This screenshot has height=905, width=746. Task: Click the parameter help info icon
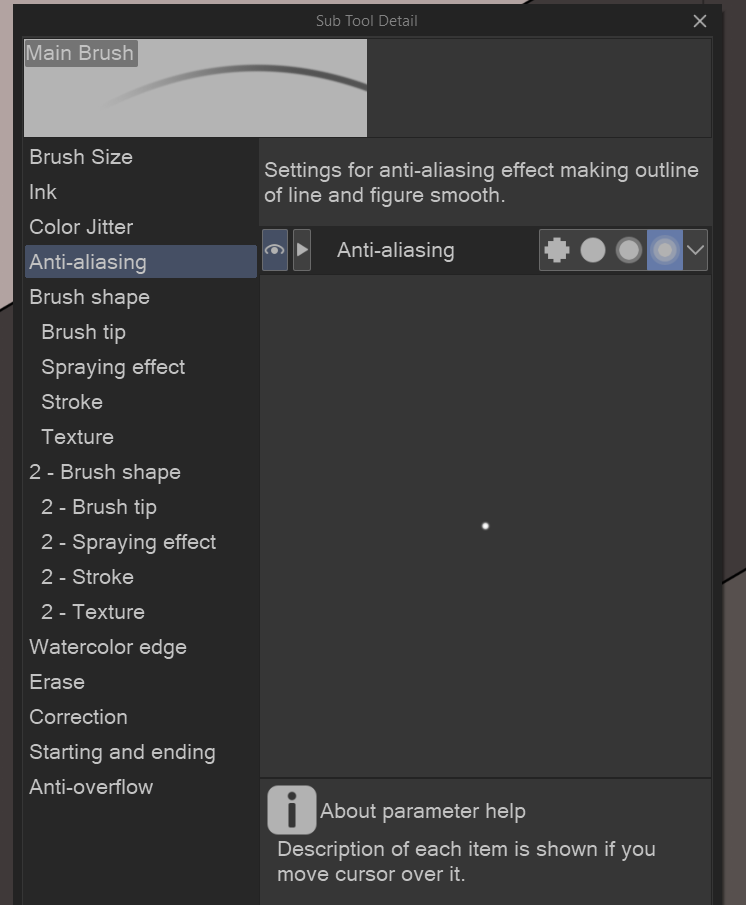tap(291, 810)
